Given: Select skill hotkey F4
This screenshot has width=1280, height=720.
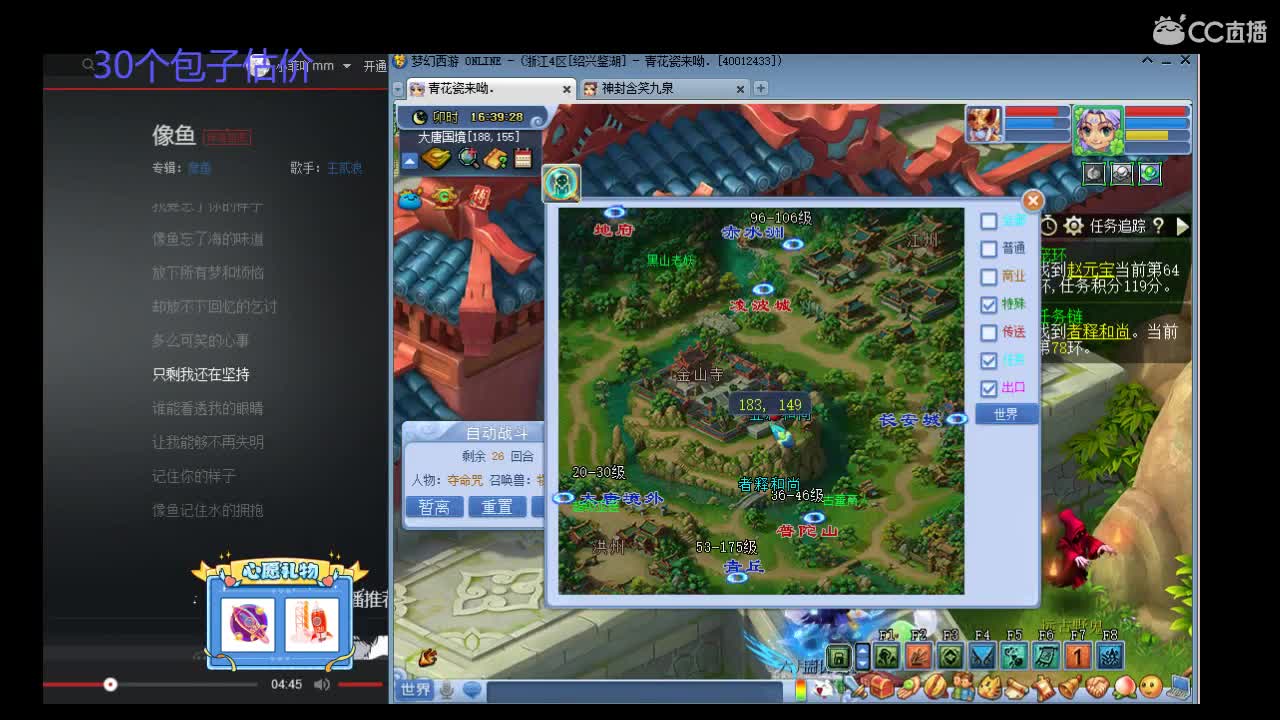Looking at the screenshot, I should click(982, 656).
